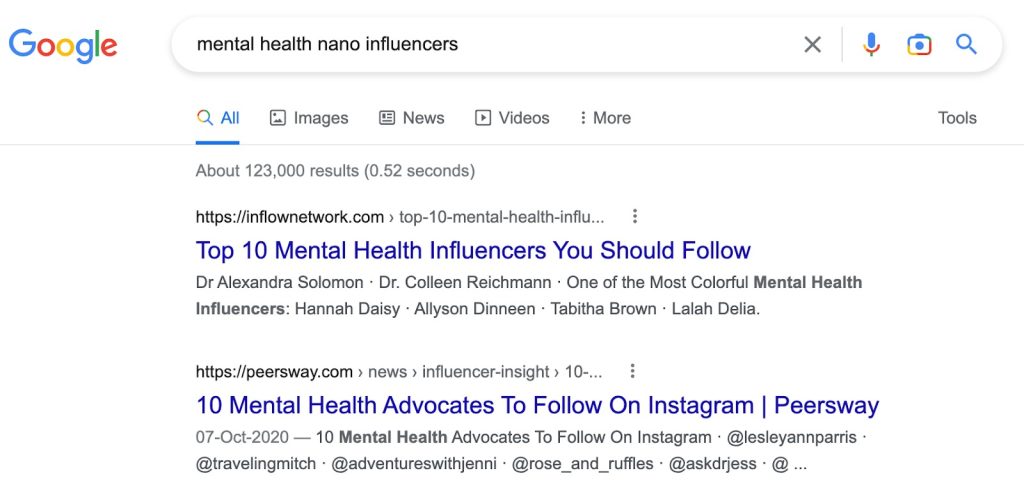Open options menu for inflownetwork.com result

634,216
